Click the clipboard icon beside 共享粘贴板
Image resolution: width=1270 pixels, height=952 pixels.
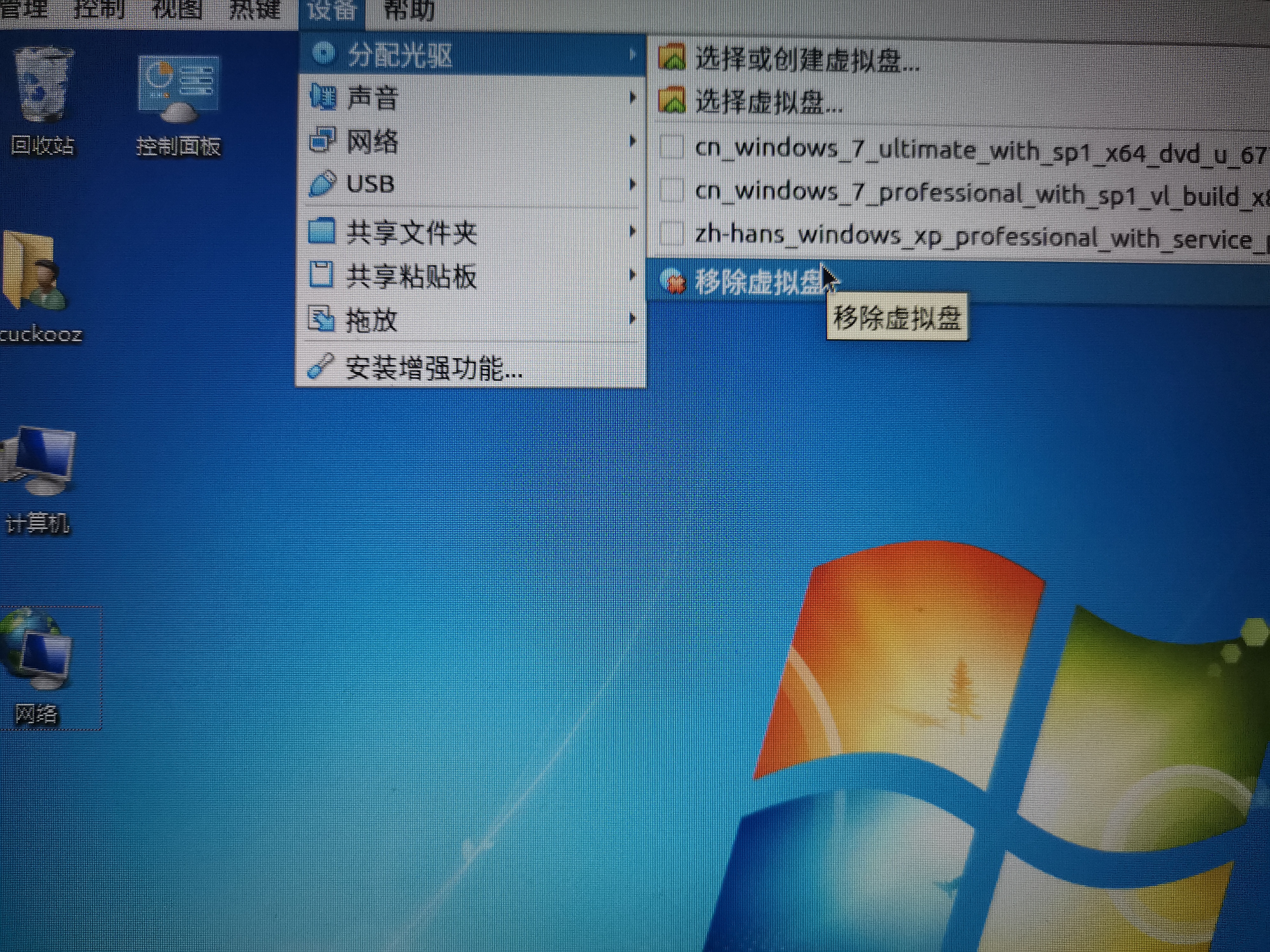coord(321,274)
